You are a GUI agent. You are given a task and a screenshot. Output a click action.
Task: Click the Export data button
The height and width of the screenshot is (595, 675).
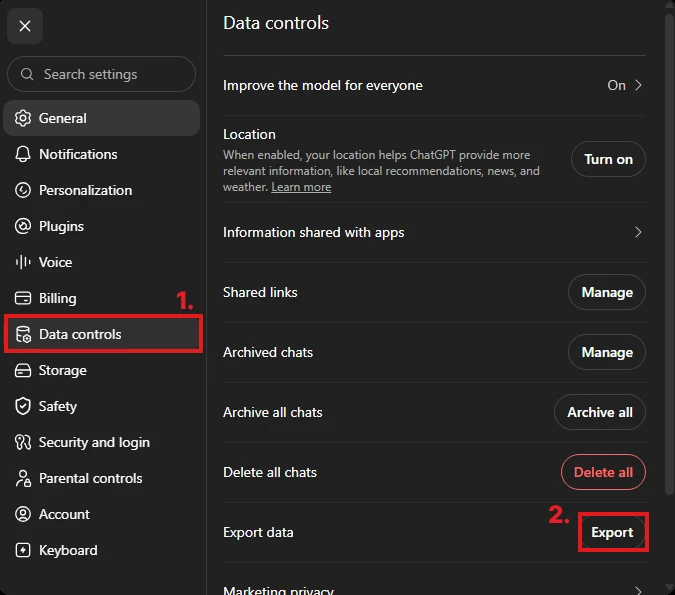612,532
